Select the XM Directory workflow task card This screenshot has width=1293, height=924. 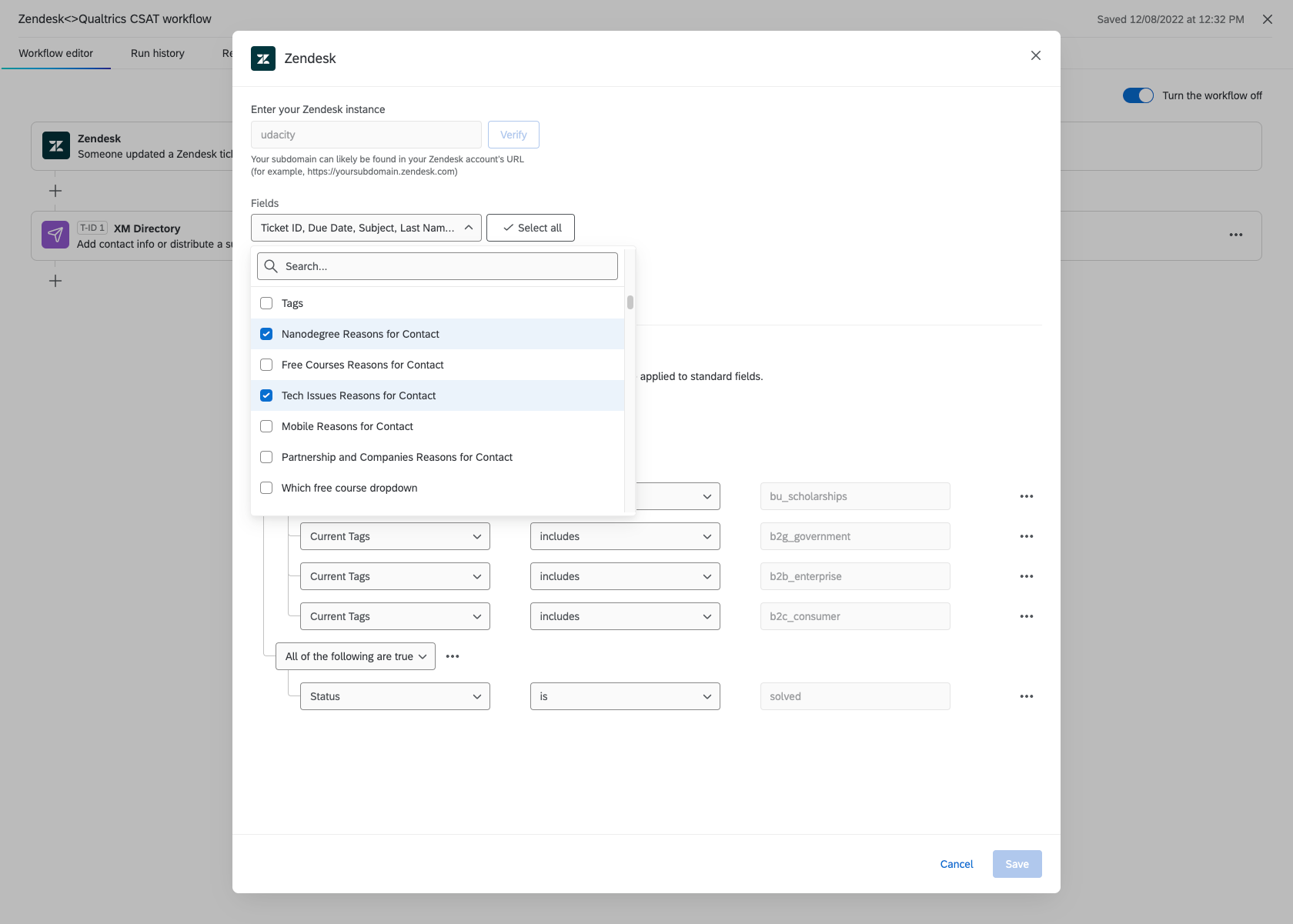pyautogui.click(x=132, y=236)
